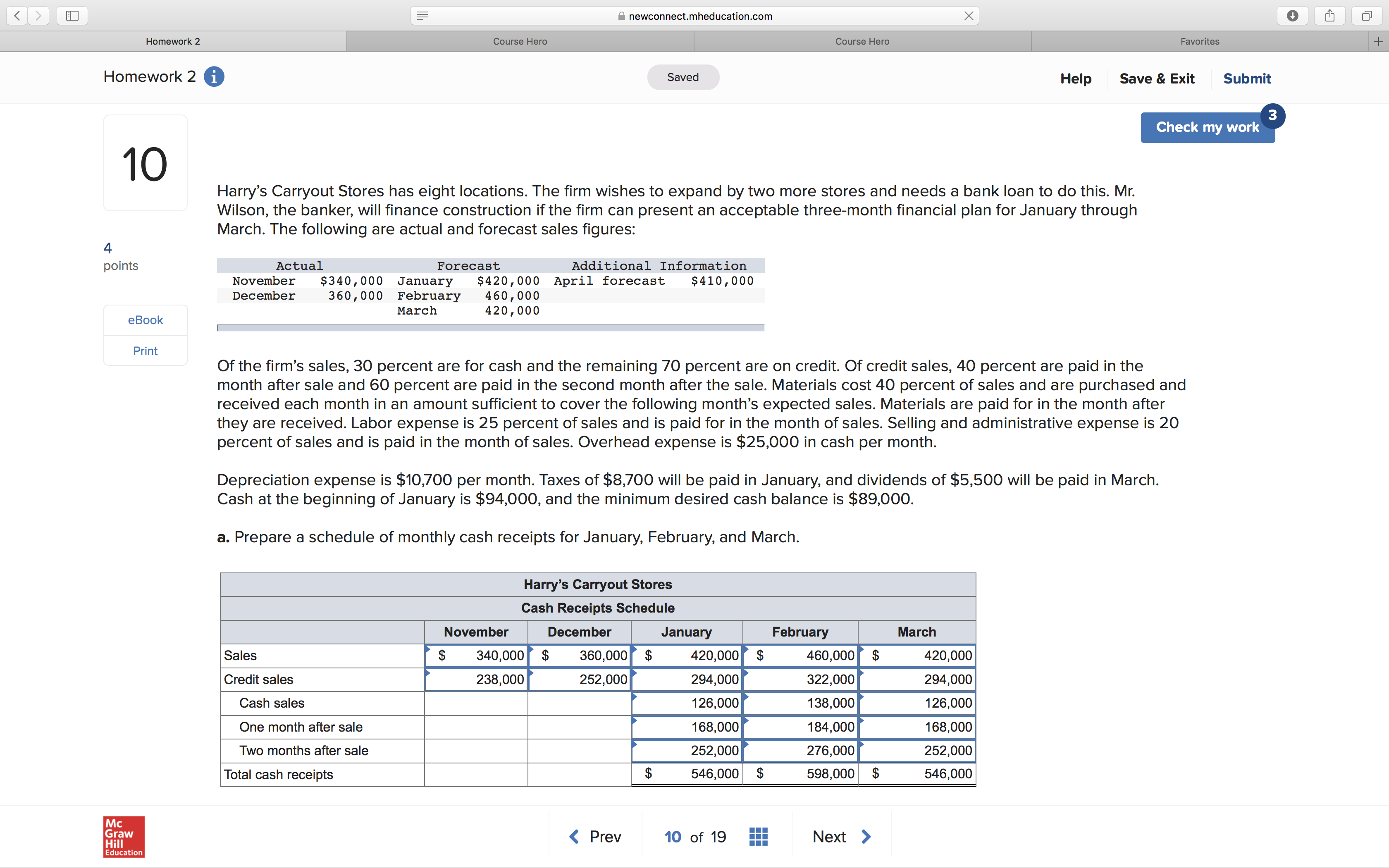Click the Homework 2 info icon
Screen dimensions: 1389x868
point(214,76)
